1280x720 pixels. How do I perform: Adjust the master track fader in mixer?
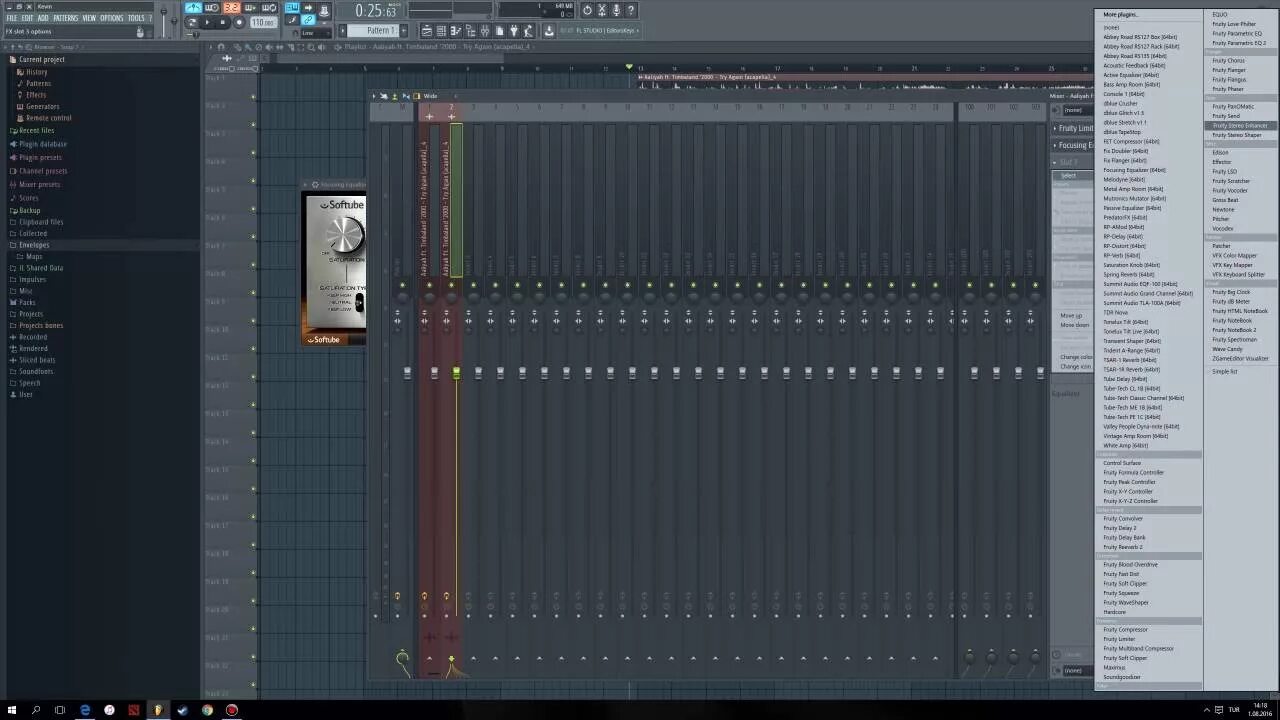click(407, 373)
